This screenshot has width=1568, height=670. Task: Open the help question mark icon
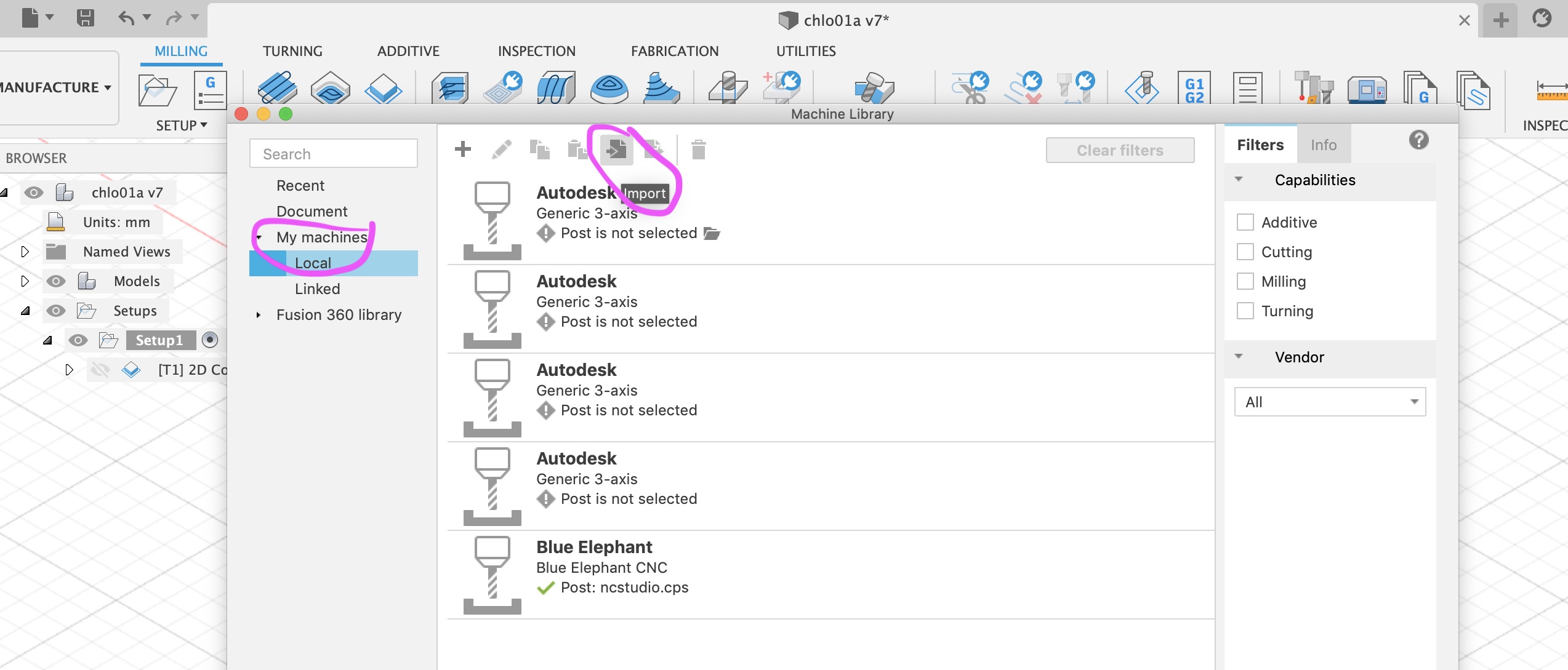coord(1418,140)
